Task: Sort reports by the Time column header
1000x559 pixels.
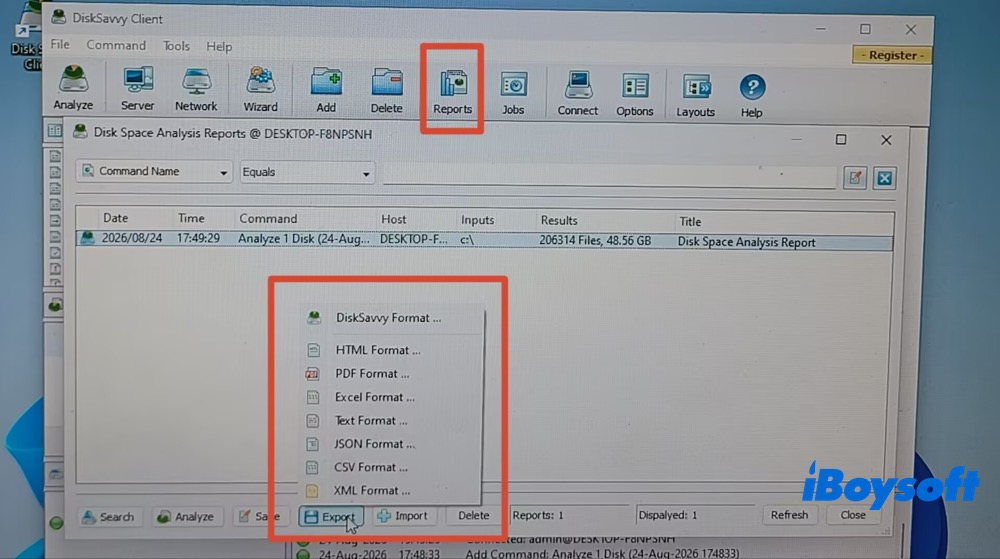Action: [191, 219]
